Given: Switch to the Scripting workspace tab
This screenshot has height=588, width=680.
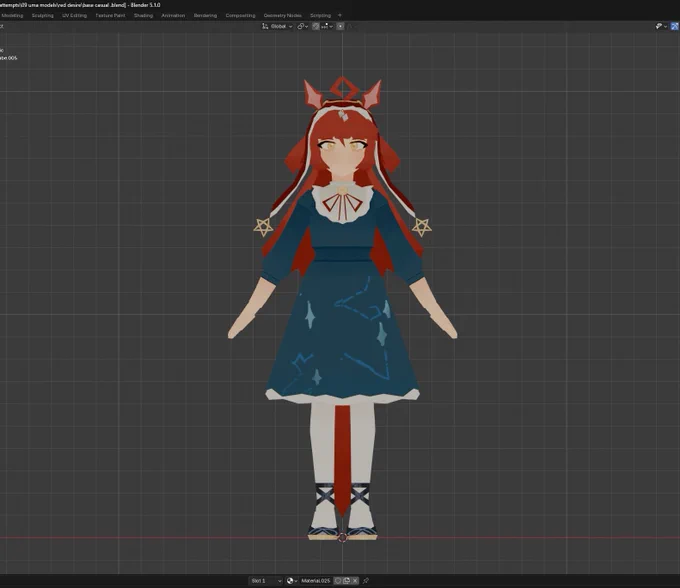Looking at the screenshot, I should (320, 15).
